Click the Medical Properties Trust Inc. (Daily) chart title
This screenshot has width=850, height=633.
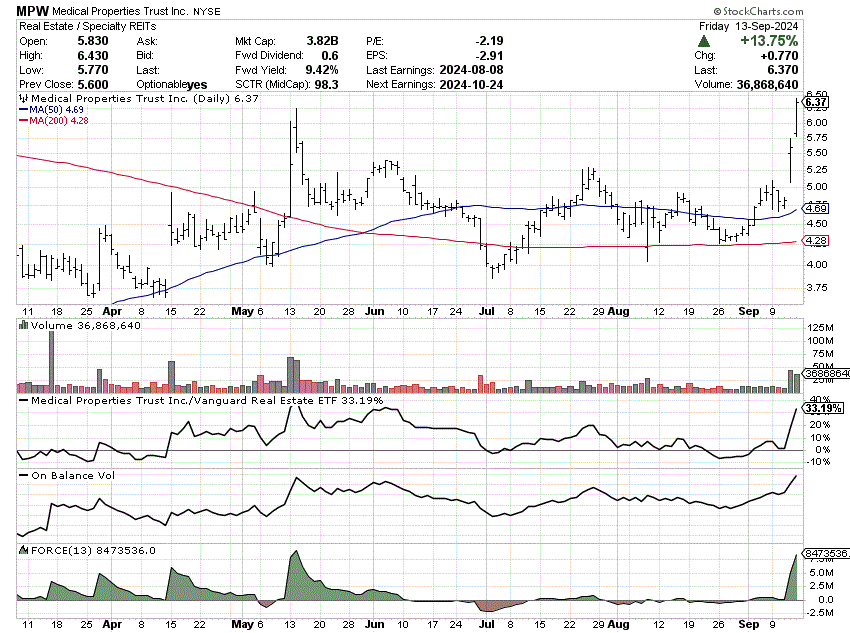pos(145,98)
